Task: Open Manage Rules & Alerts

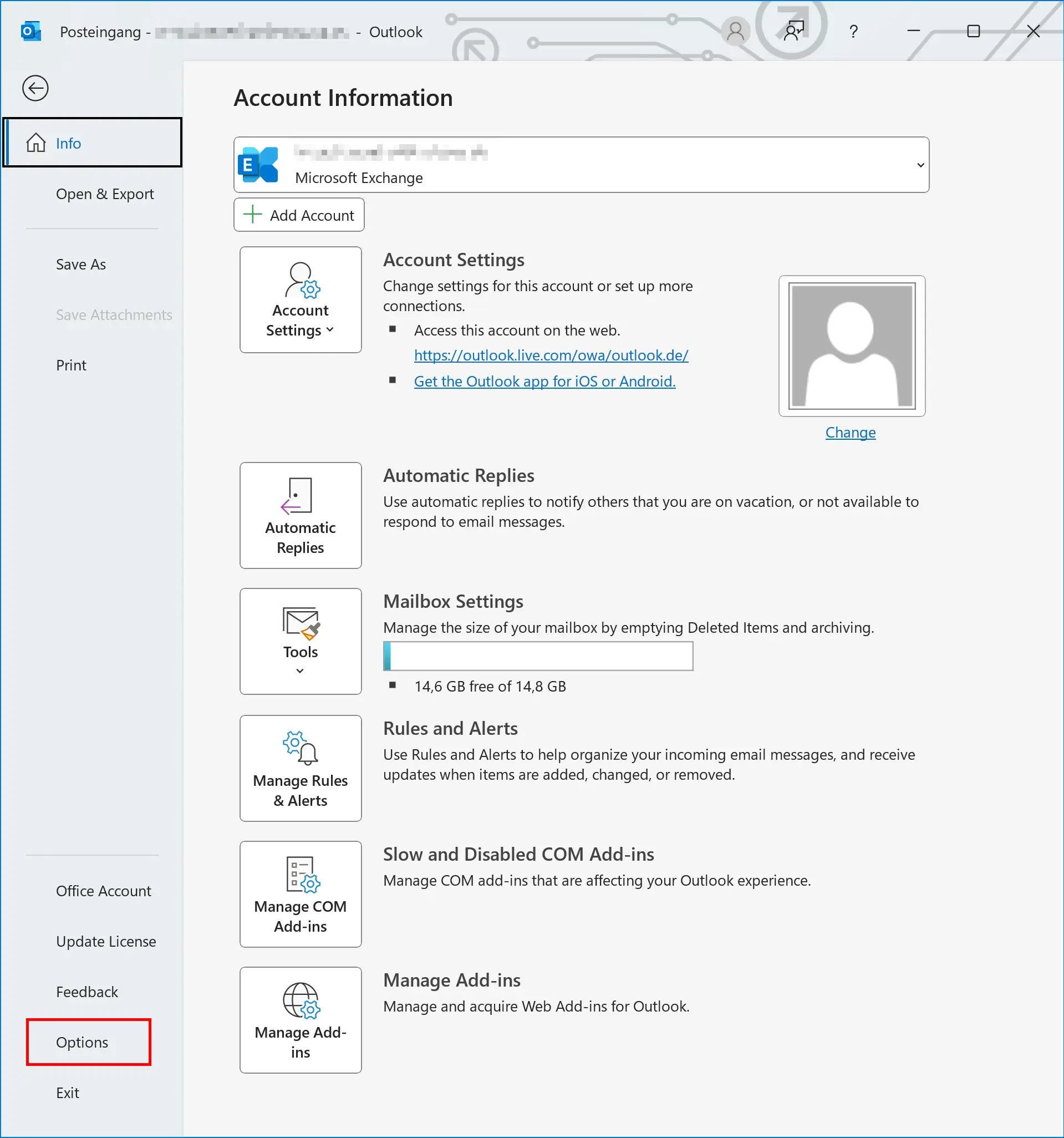Action: [x=301, y=768]
